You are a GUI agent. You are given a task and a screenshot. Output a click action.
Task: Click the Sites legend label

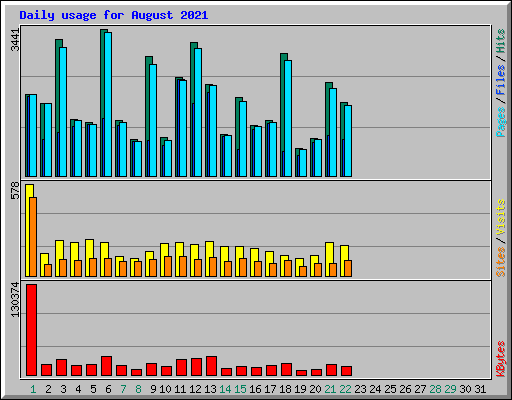[500, 262]
